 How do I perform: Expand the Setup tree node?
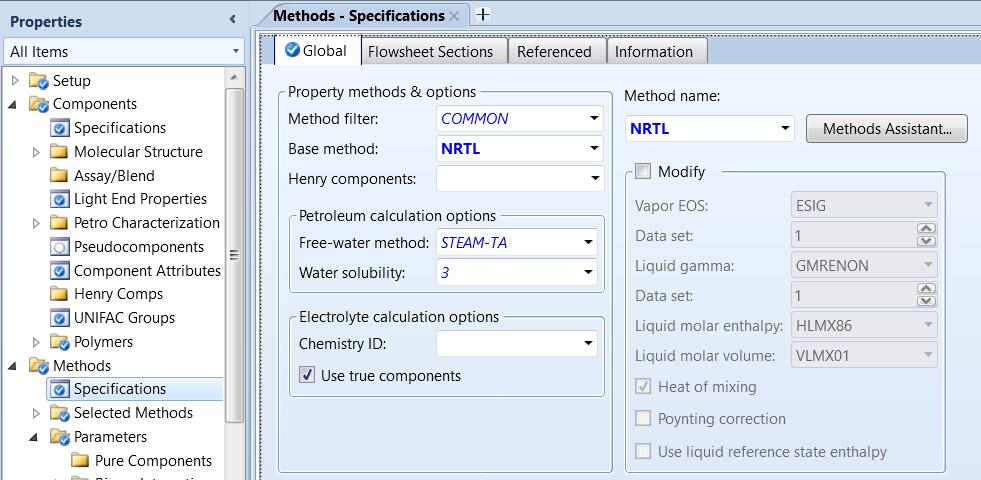(x=14, y=81)
